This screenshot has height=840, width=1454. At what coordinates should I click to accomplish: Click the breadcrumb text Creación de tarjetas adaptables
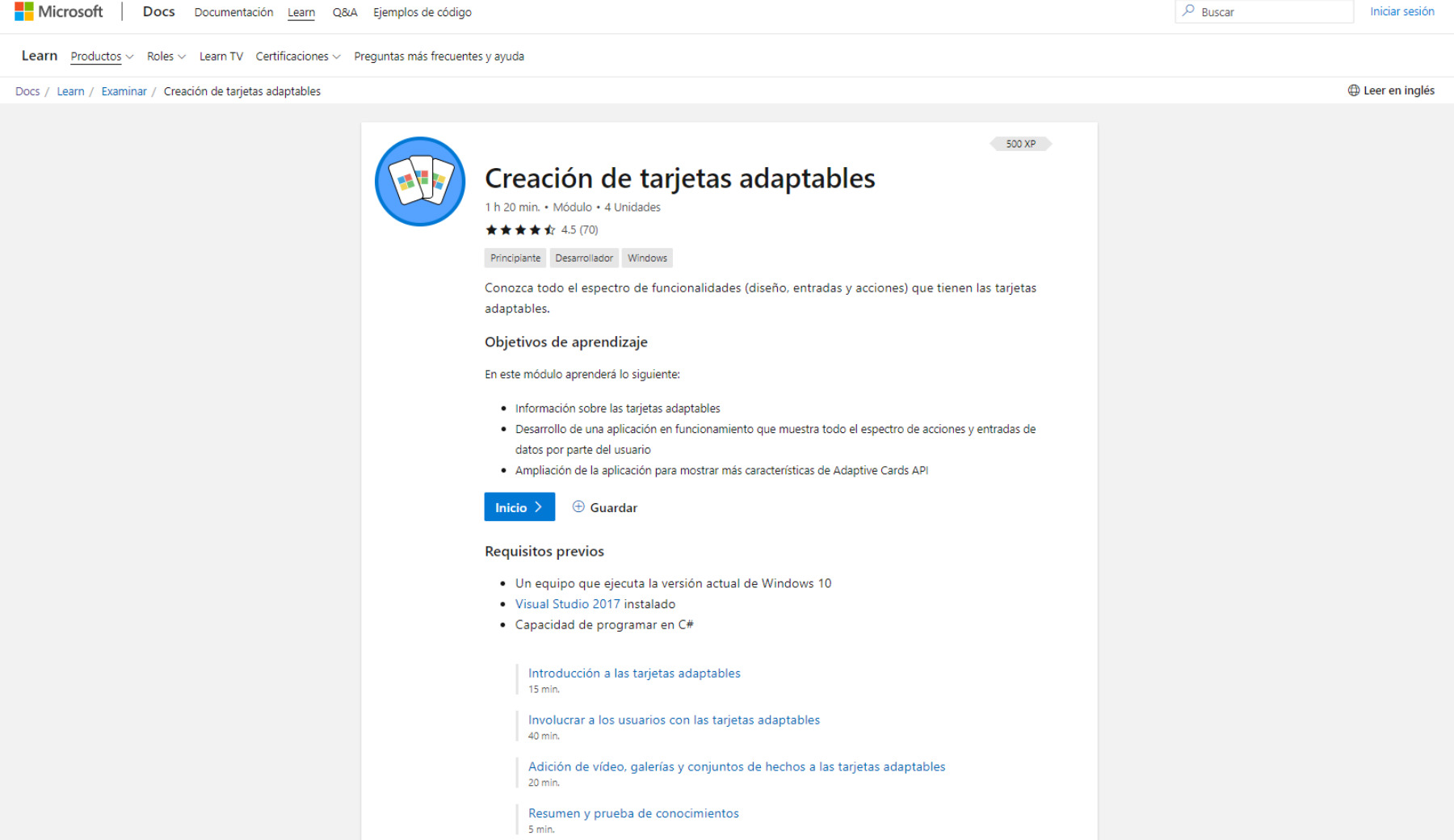pyautogui.click(x=242, y=91)
